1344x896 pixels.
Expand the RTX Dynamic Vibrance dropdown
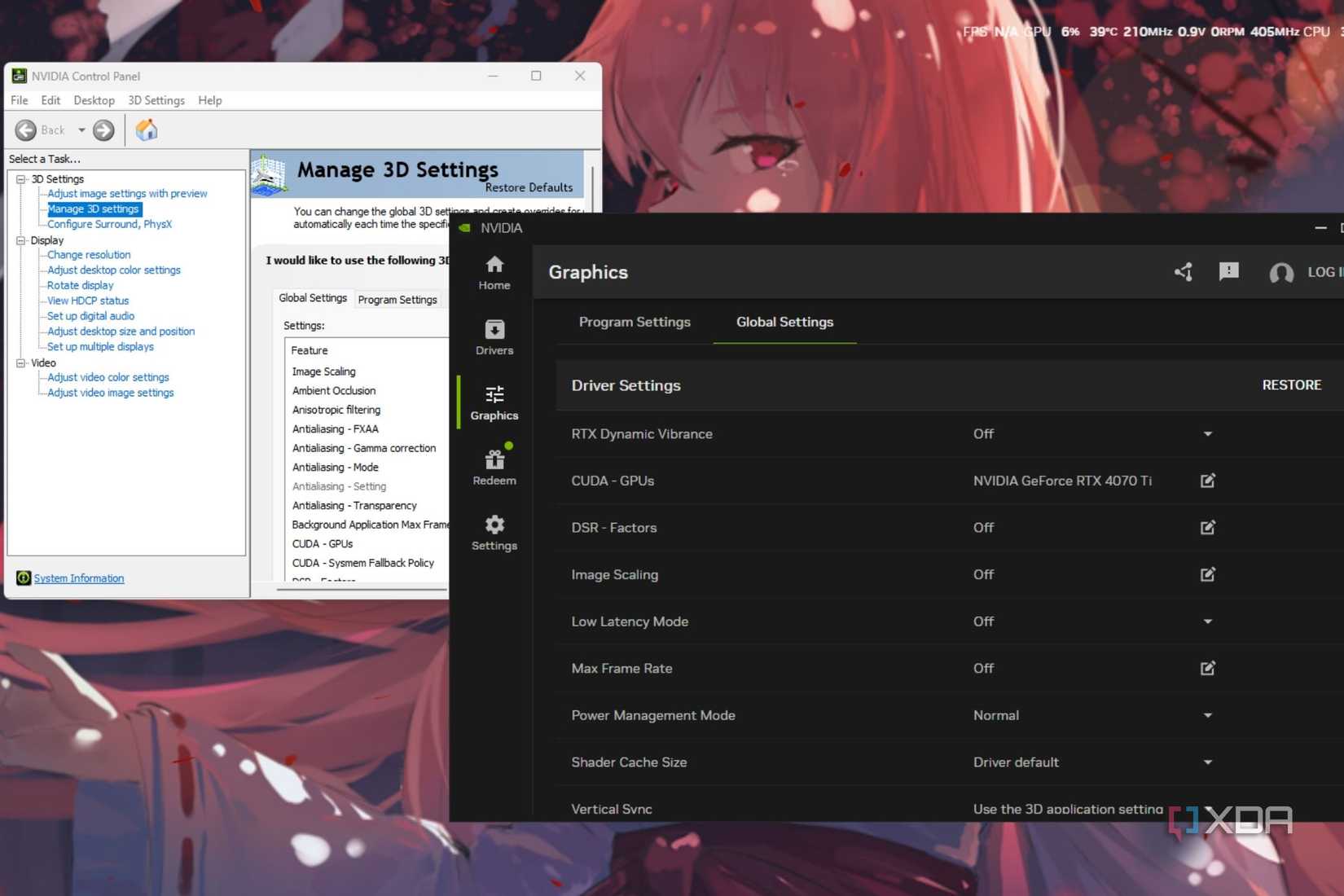pos(1207,433)
